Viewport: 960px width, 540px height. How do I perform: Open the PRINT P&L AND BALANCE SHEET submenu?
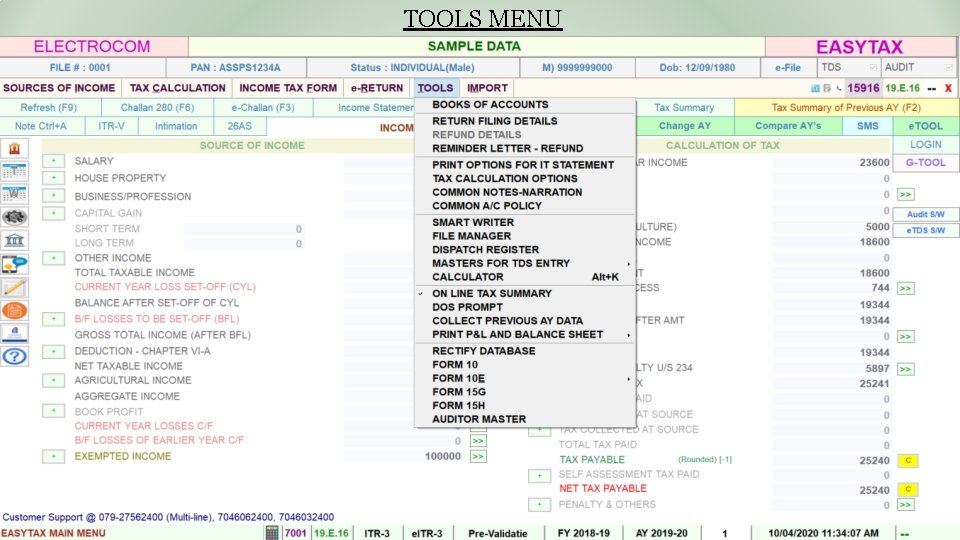[524, 334]
